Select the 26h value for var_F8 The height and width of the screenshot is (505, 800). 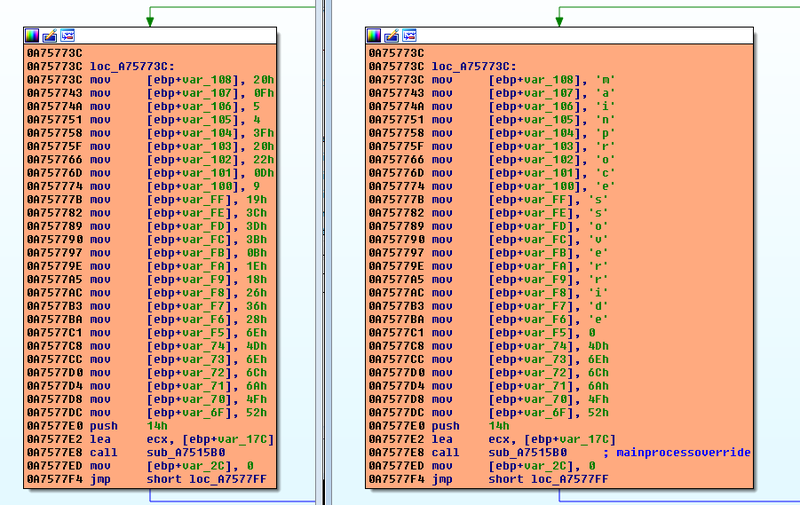tap(257, 293)
